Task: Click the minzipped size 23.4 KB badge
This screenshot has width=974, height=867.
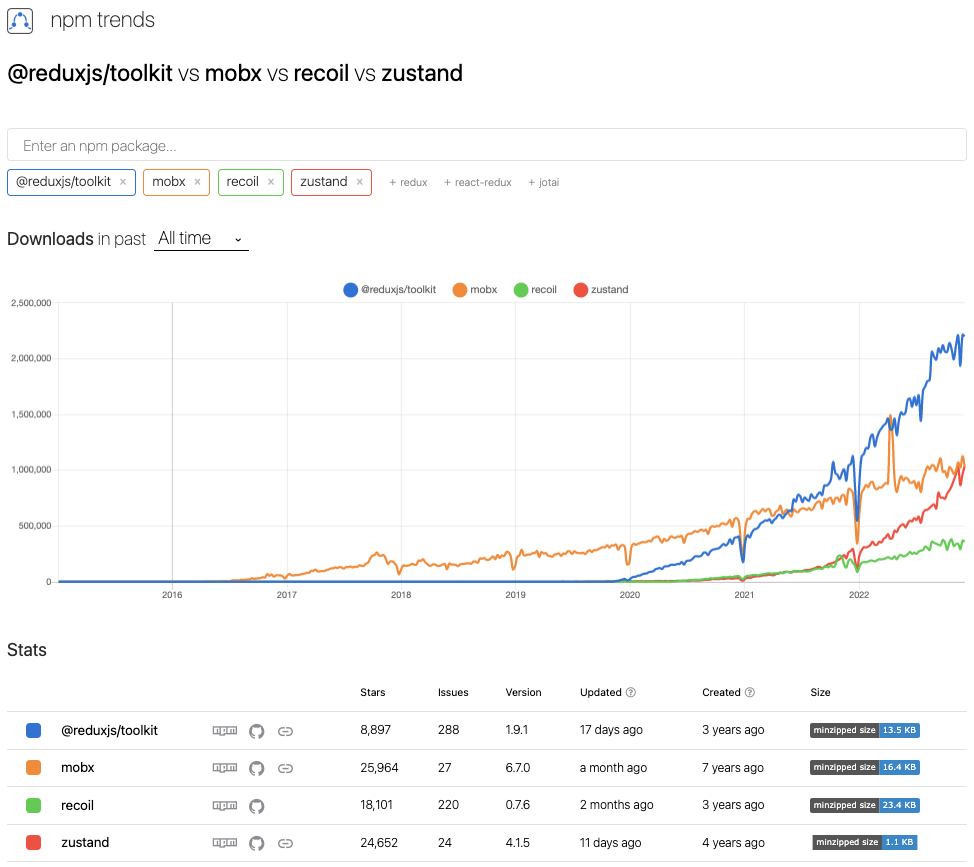Action: pyautogui.click(x=865, y=806)
